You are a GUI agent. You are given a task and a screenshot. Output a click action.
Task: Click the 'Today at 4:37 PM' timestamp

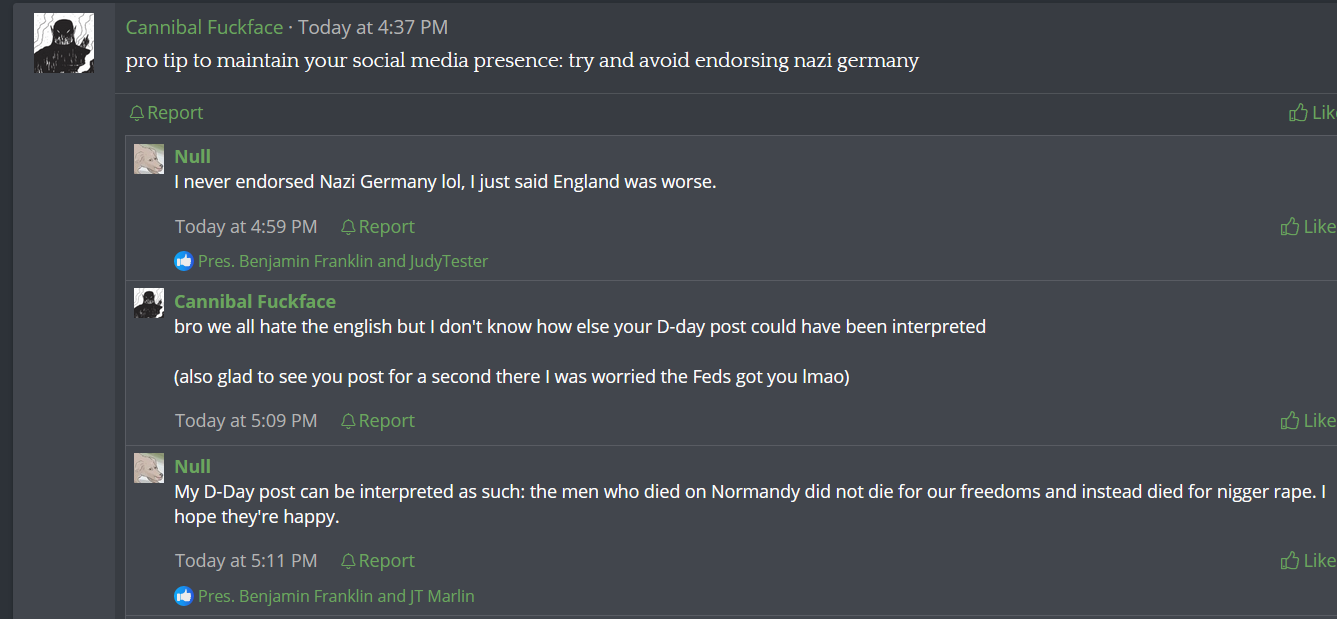click(373, 27)
